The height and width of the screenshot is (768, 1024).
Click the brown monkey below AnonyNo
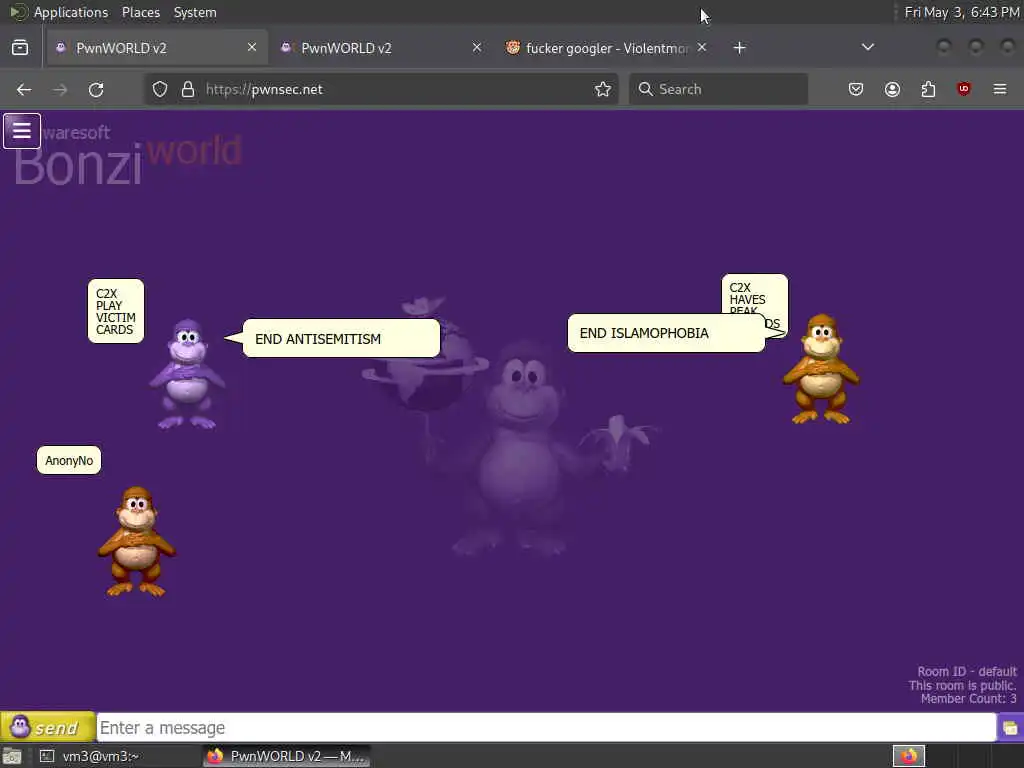click(136, 541)
